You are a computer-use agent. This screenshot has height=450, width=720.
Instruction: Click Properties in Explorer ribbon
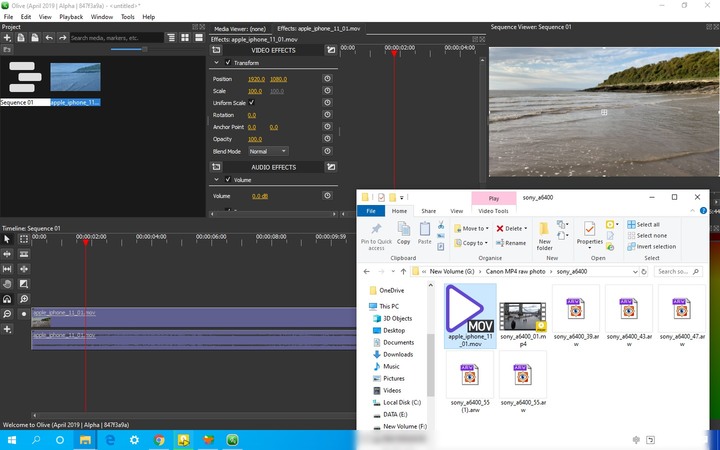tap(590, 235)
